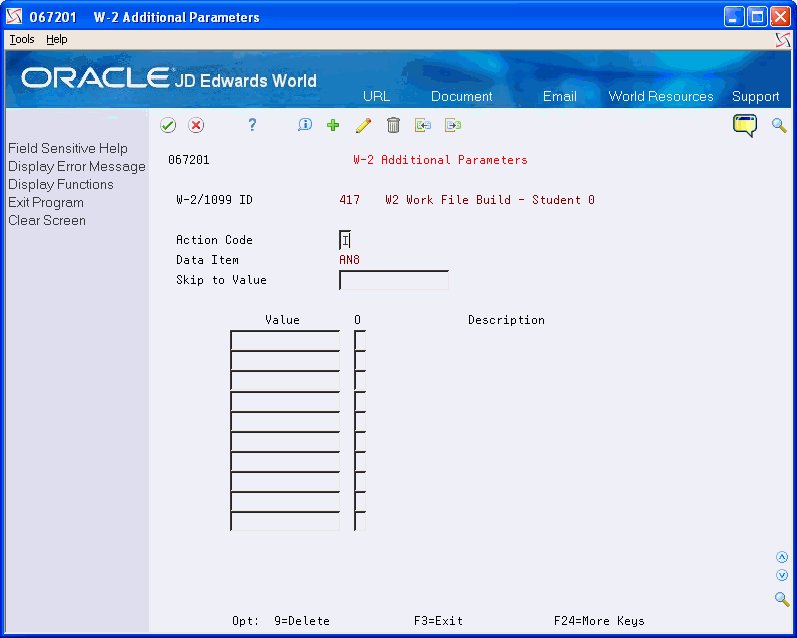Open World Resources banner link
This screenshot has height=638, width=797.
pyautogui.click(x=661, y=96)
